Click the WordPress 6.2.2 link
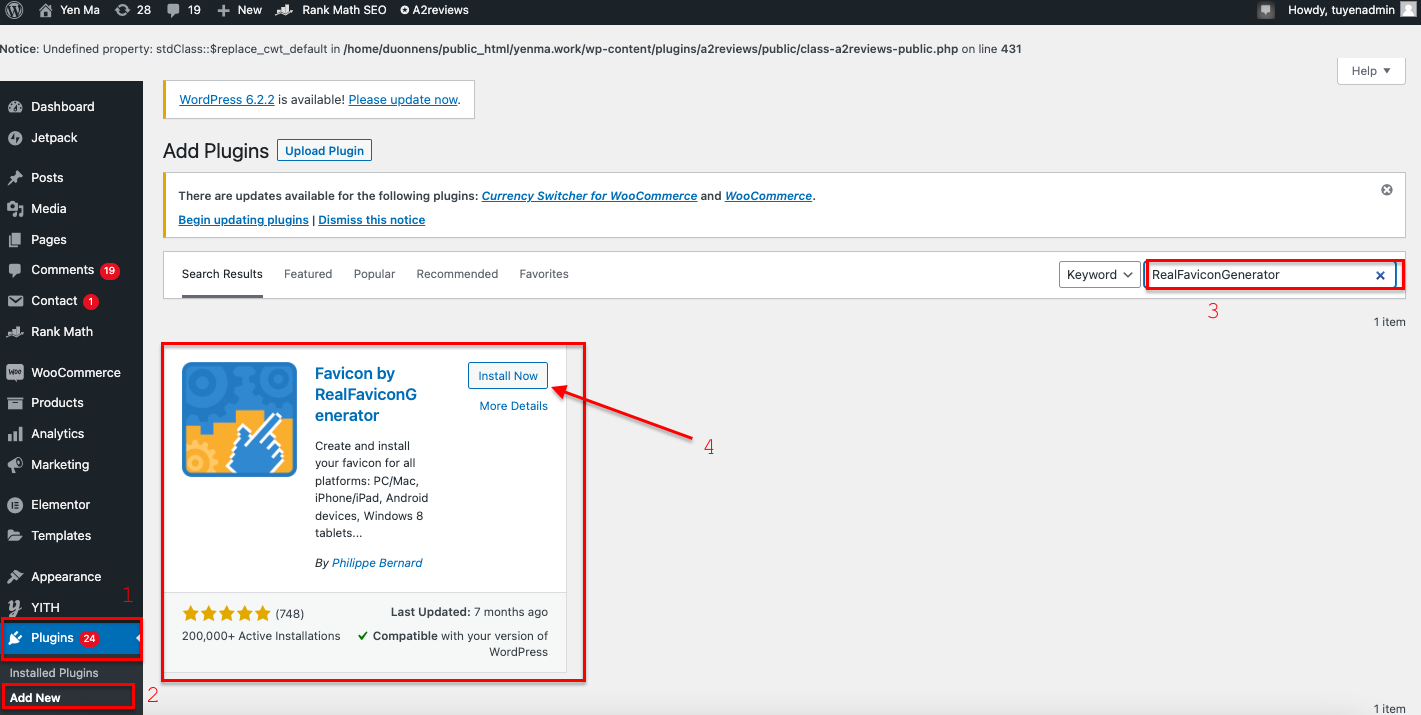The width and height of the screenshot is (1421, 715). coord(227,100)
